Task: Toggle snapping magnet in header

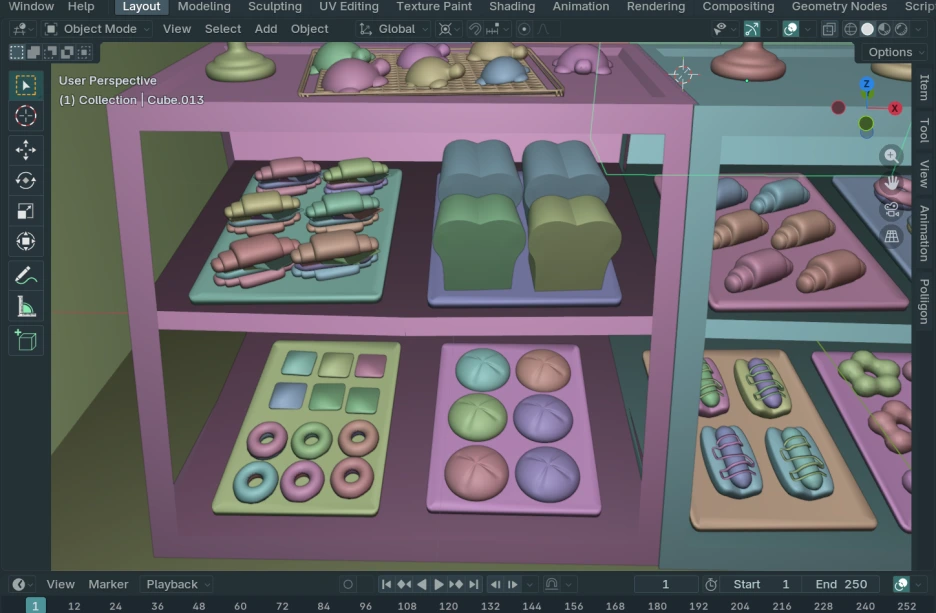Action: (475, 29)
